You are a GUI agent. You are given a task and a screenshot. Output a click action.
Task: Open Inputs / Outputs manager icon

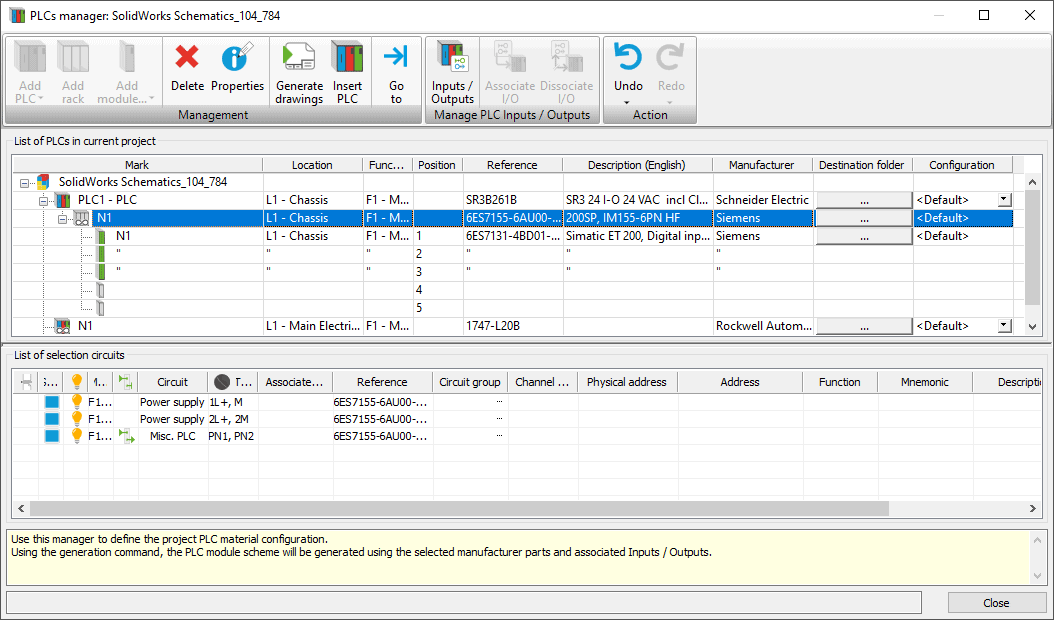(x=452, y=57)
